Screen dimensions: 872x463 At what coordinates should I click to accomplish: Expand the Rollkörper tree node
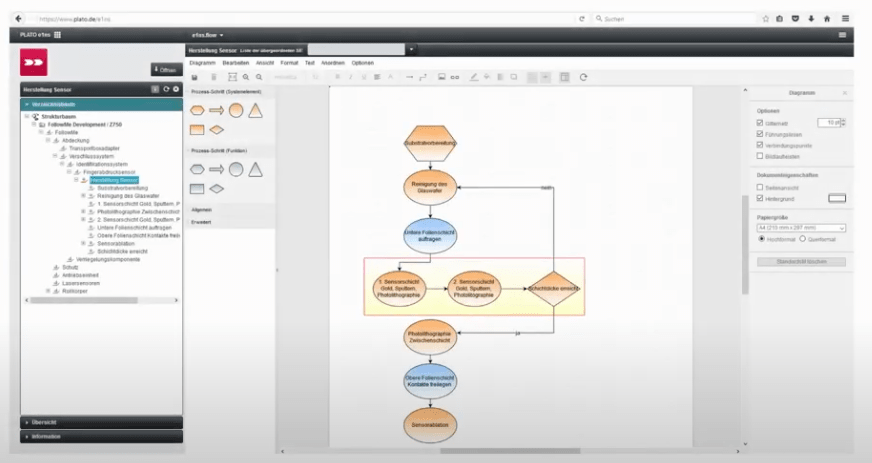(48, 291)
